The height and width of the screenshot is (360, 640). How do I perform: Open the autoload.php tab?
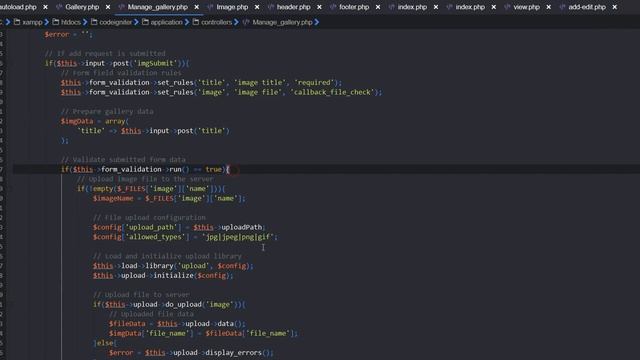pyautogui.click(x=18, y=7)
